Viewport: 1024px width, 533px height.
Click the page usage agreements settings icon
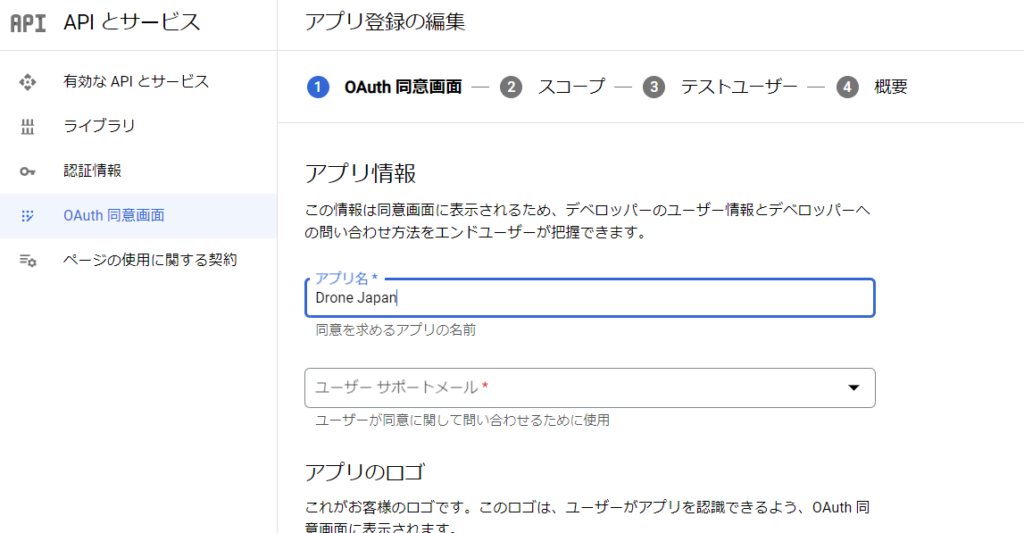click(x=28, y=260)
